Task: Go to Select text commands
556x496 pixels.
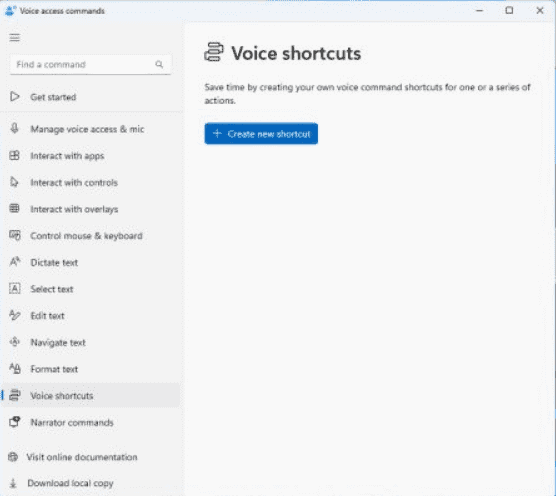Action: [91, 289]
